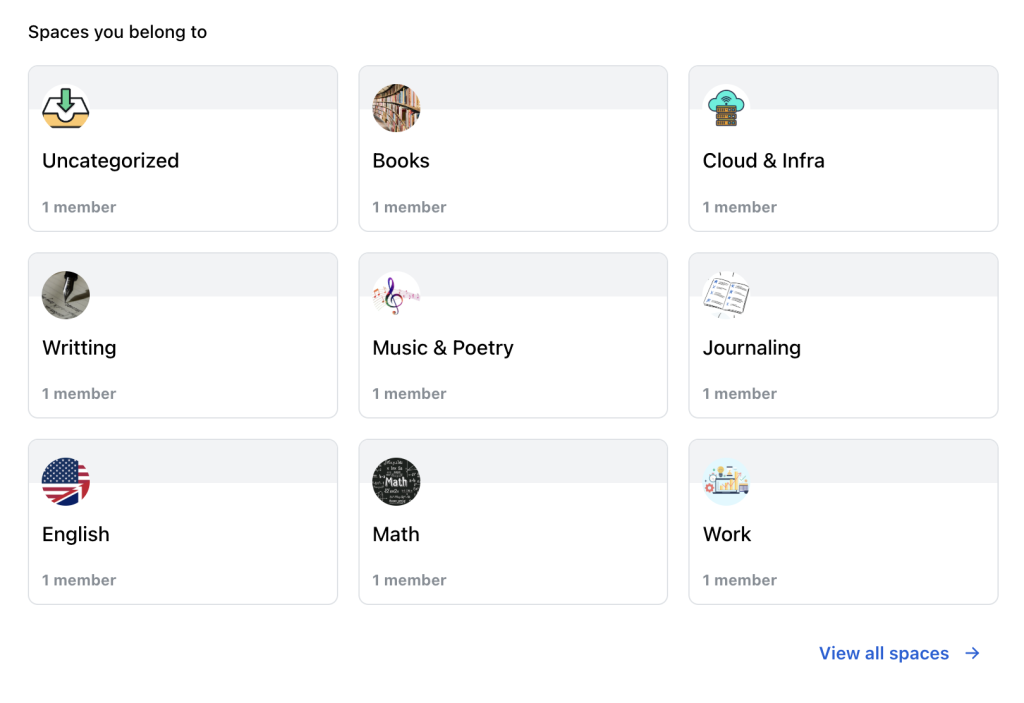Open the Work space title
This screenshot has width=1024, height=703.
point(727,535)
